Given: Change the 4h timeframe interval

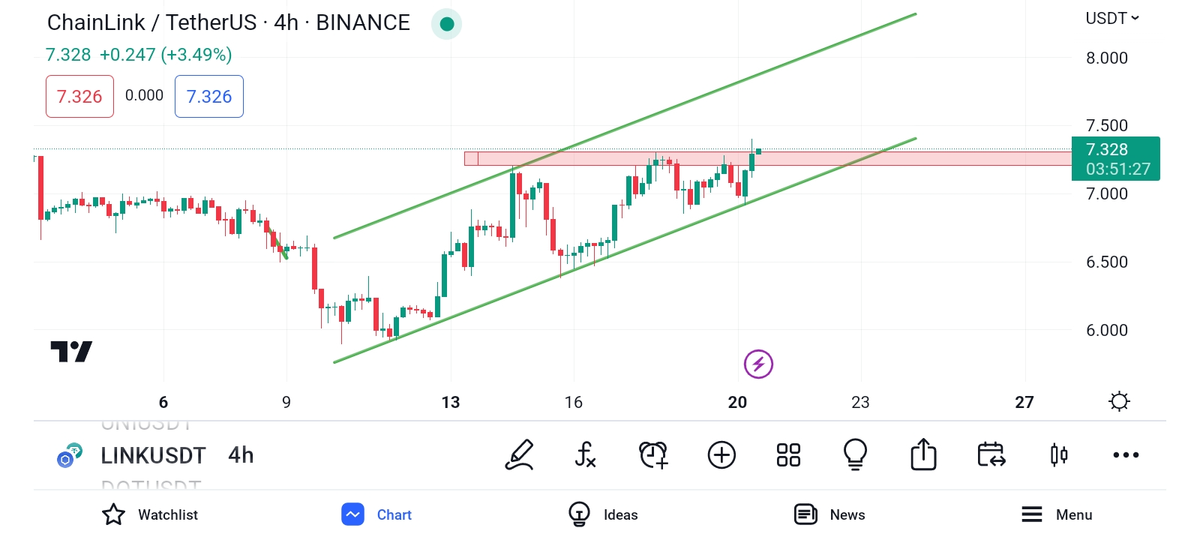Looking at the screenshot, I should (x=241, y=456).
